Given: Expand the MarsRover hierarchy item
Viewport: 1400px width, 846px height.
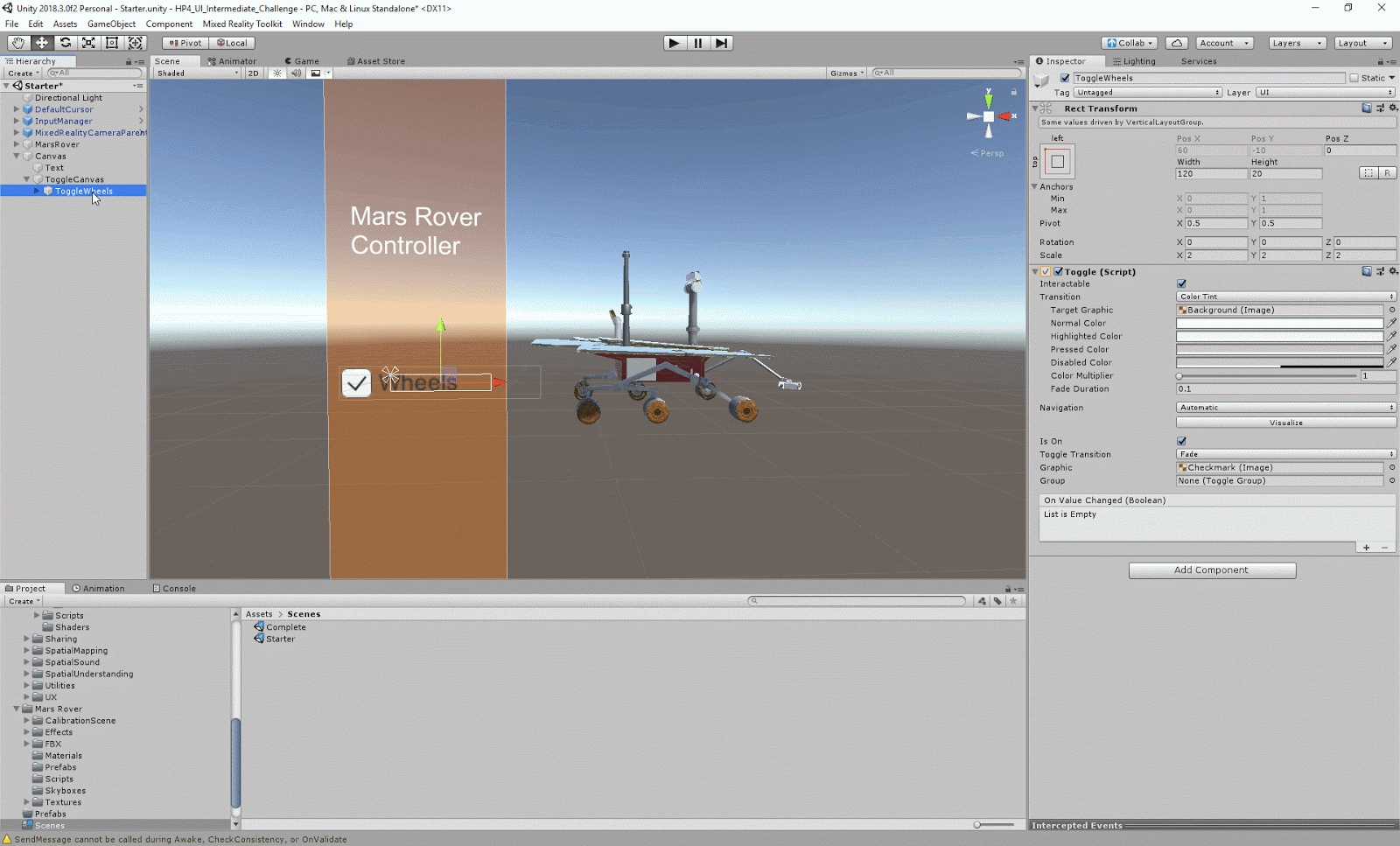Looking at the screenshot, I should click(x=17, y=144).
